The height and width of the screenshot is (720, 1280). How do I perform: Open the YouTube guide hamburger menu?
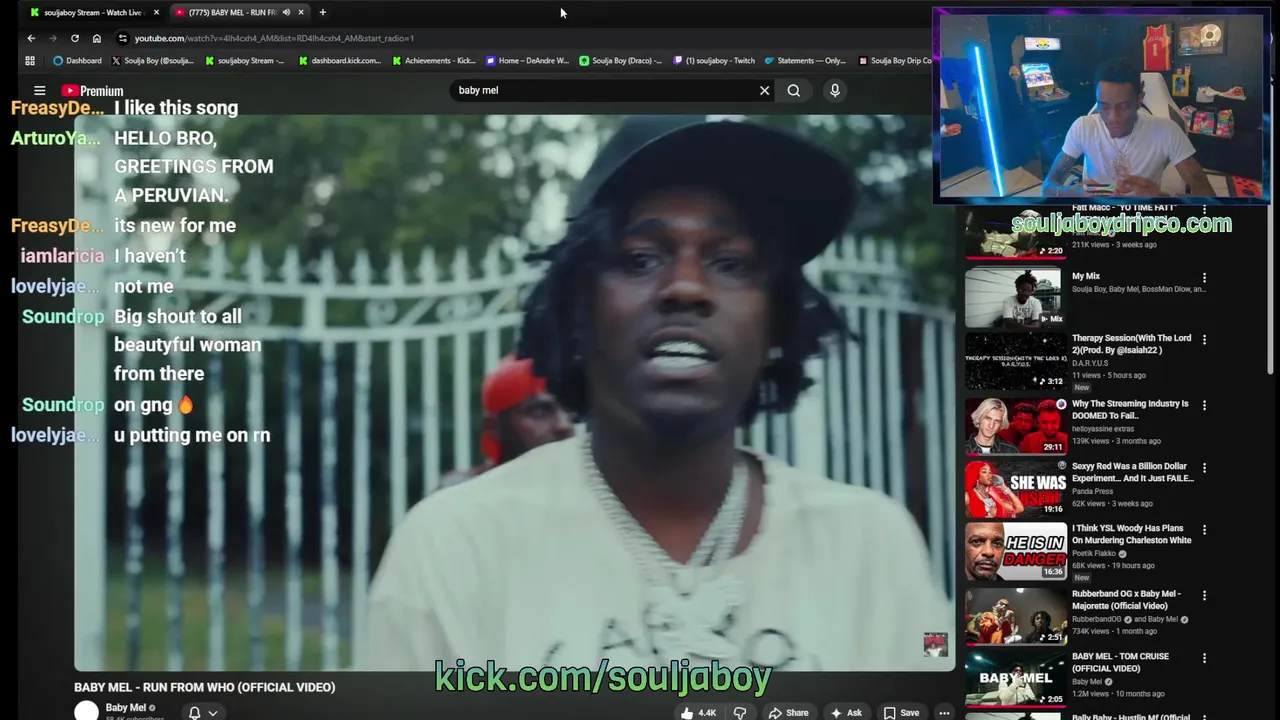pyautogui.click(x=40, y=90)
